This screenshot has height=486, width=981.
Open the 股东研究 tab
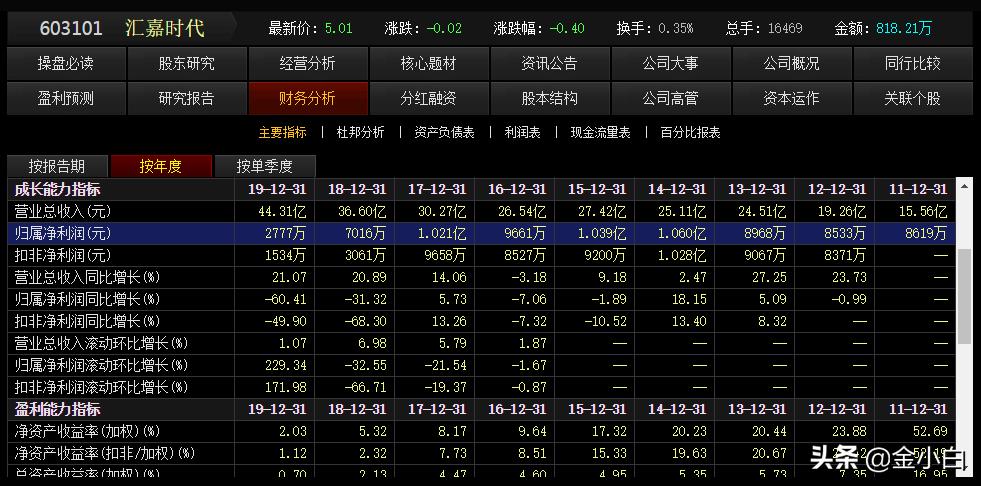[186, 63]
